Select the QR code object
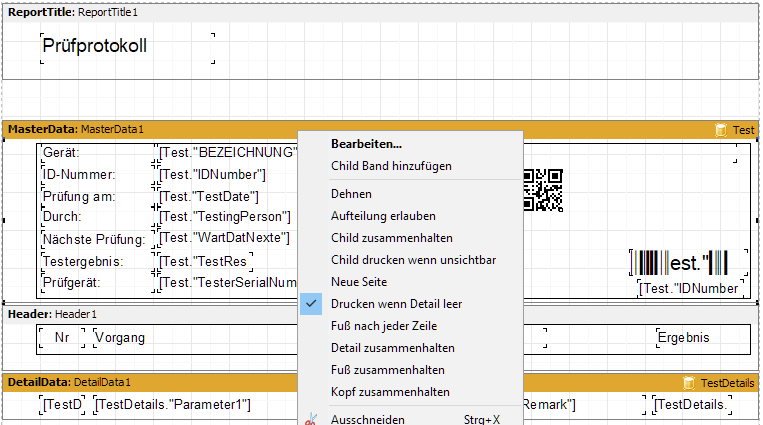This screenshot has height=425, width=763. coord(542,190)
